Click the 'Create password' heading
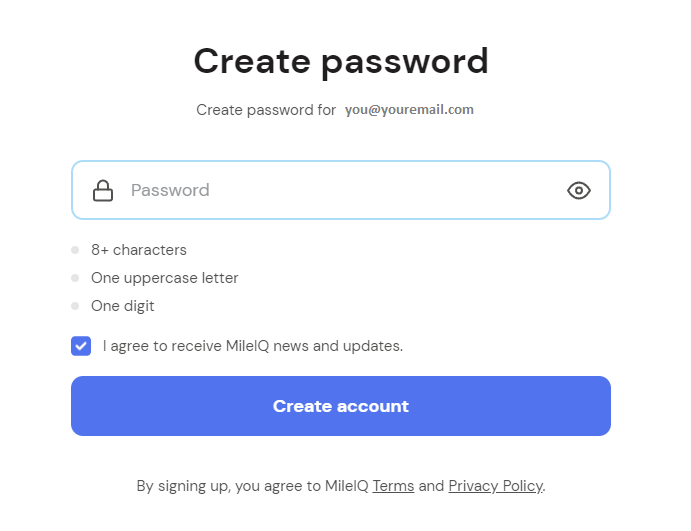Screen dimensions: 691x531 [341, 61]
